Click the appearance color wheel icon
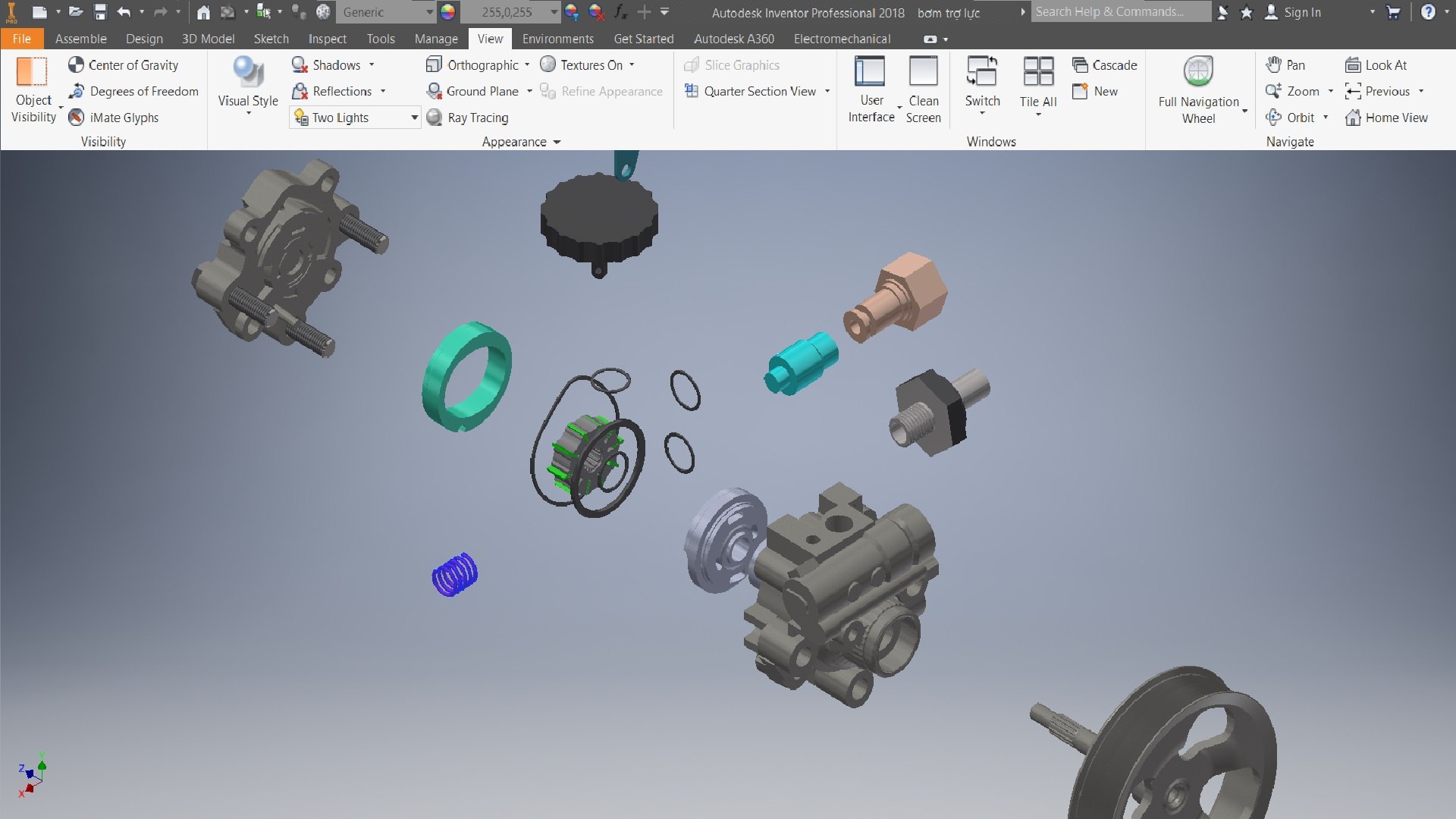 point(448,12)
